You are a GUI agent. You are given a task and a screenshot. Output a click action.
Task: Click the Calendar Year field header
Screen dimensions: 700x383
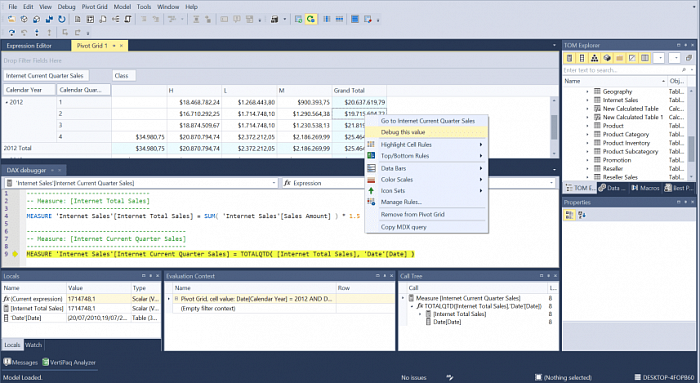click(x=29, y=90)
